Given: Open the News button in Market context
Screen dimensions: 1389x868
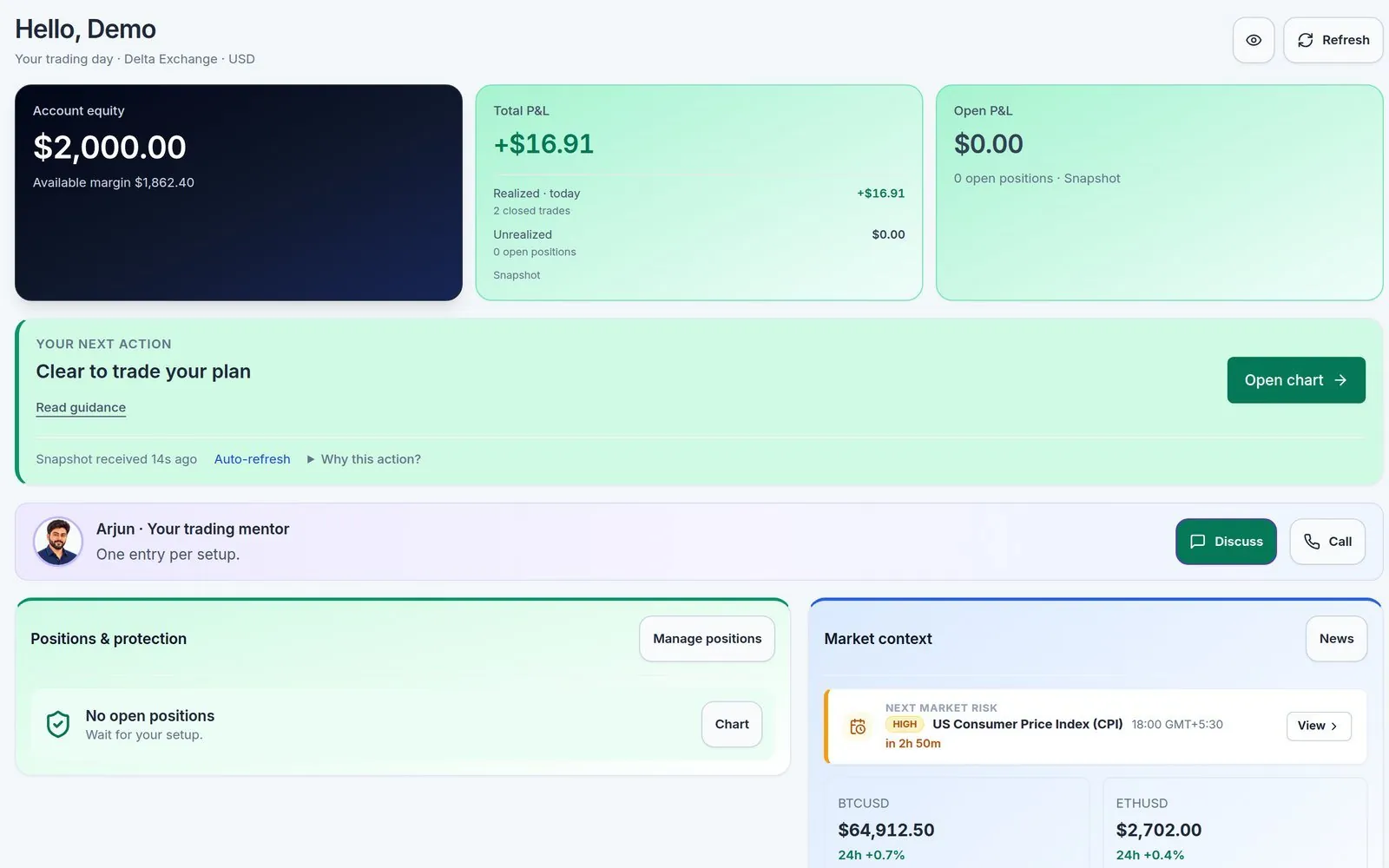Looking at the screenshot, I should 1336,639.
